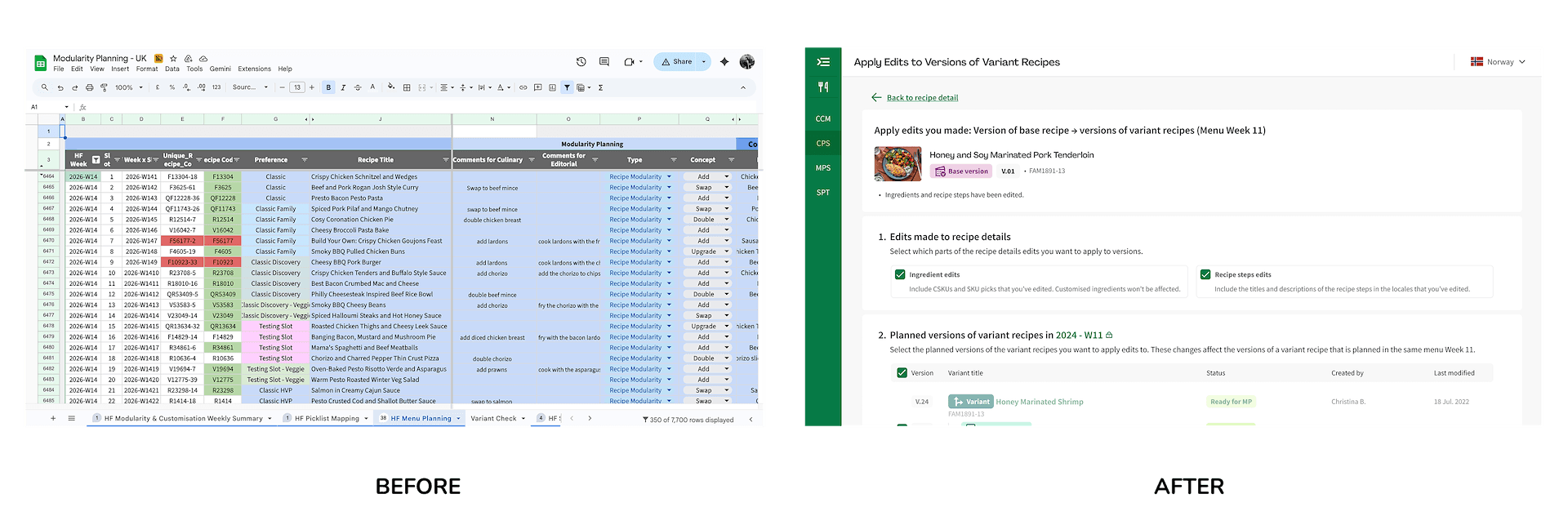This screenshot has height=525, width=1568.
Task: Decrease font size with minus
Action: pyautogui.click(x=282, y=87)
